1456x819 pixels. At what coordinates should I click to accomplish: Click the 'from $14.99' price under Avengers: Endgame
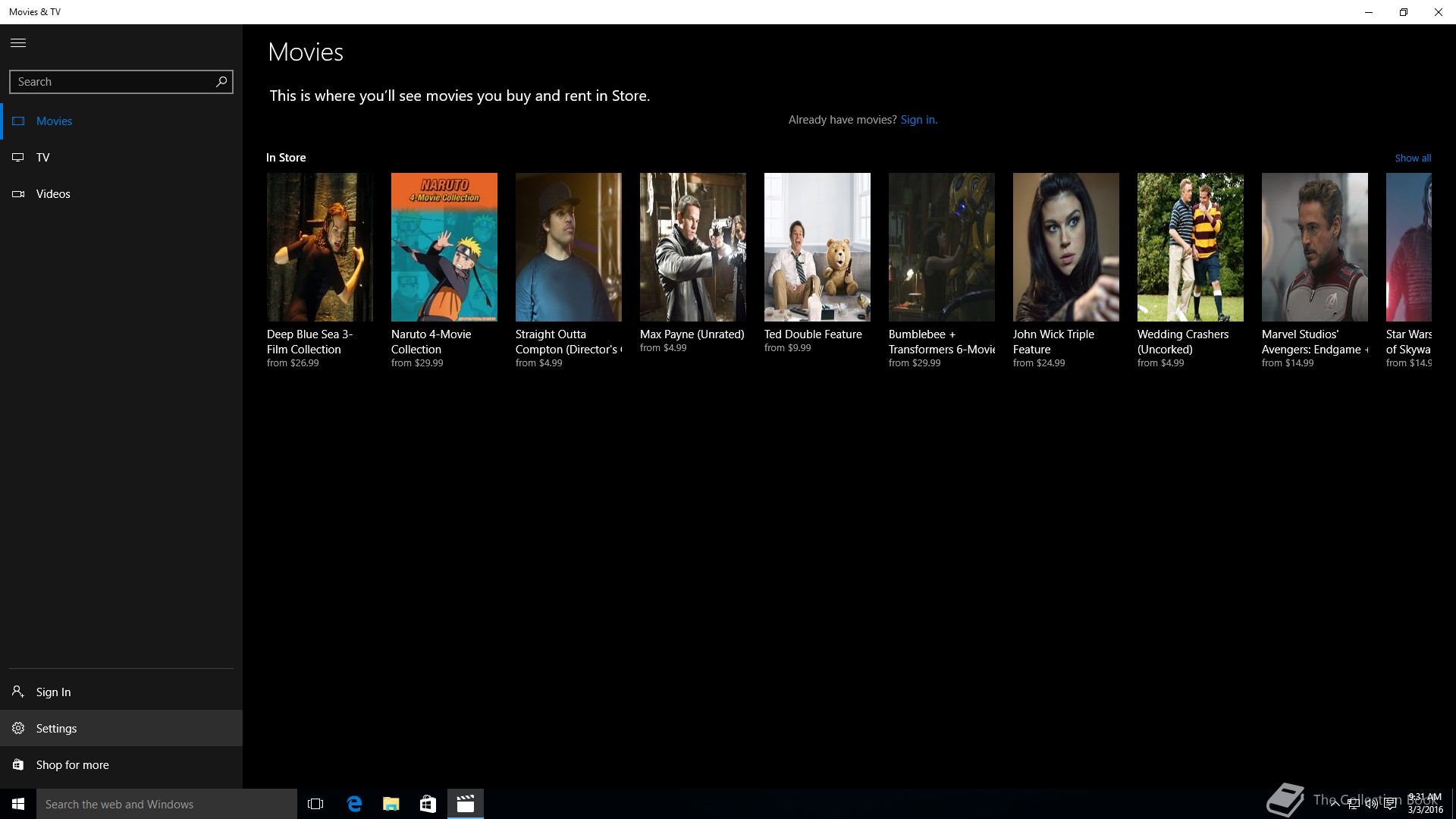[x=1288, y=363]
